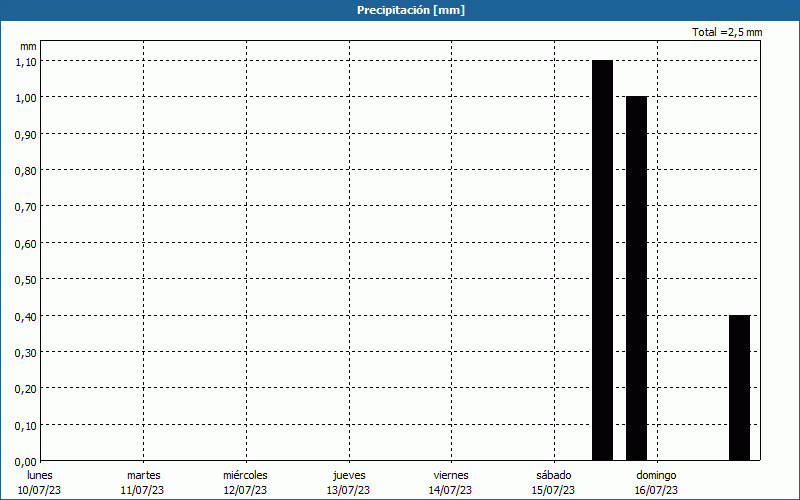Click the 'miércoles 12/07/23' axis label
Screen dimensions: 800x500
pos(245,483)
